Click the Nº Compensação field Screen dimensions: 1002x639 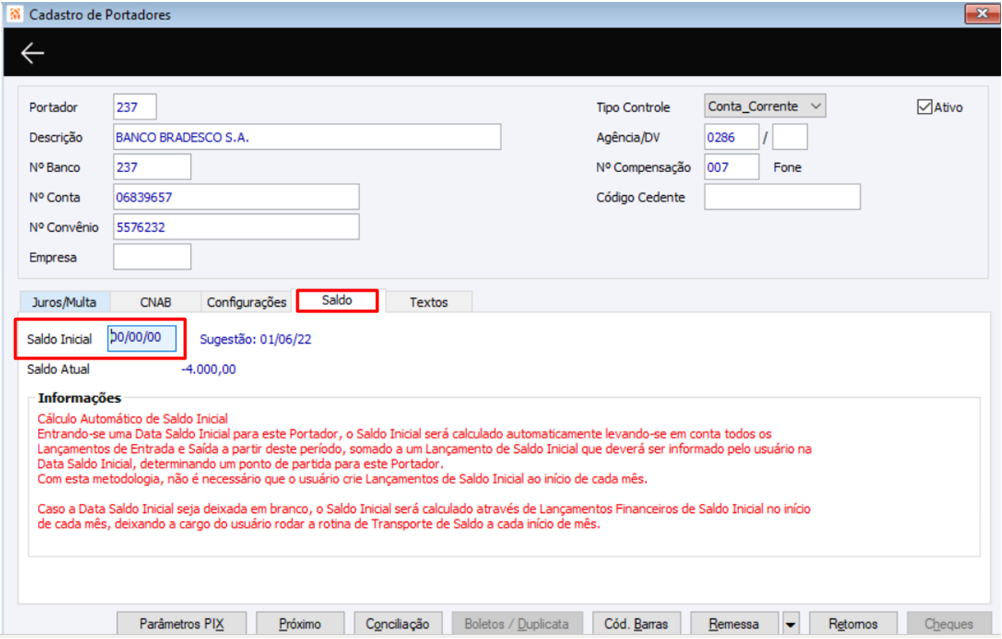click(x=732, y=167)
